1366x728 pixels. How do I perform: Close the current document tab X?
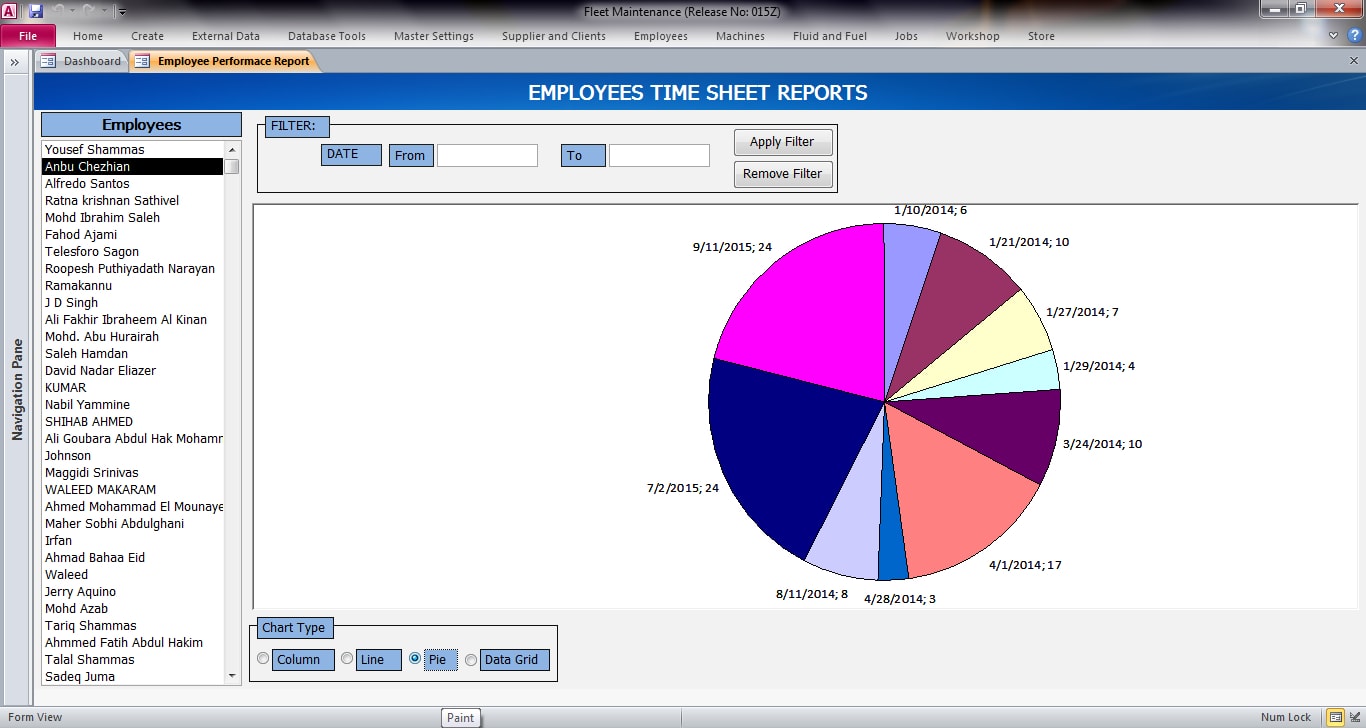[x=1354, y=61]
